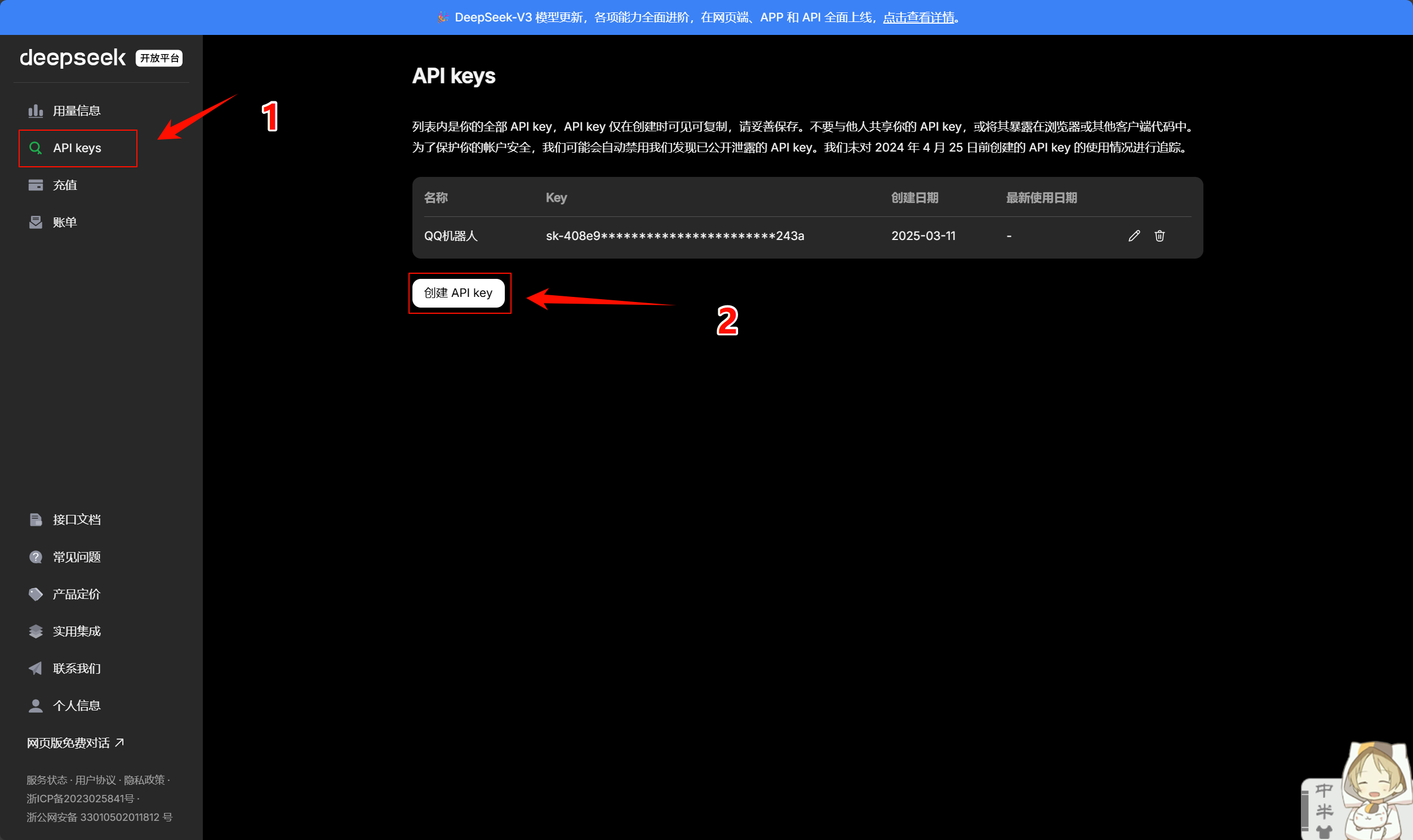Click the 最新使用日期 column header
The height and width of the screenshot is (840, 1413).
[x=1041, y=198]
